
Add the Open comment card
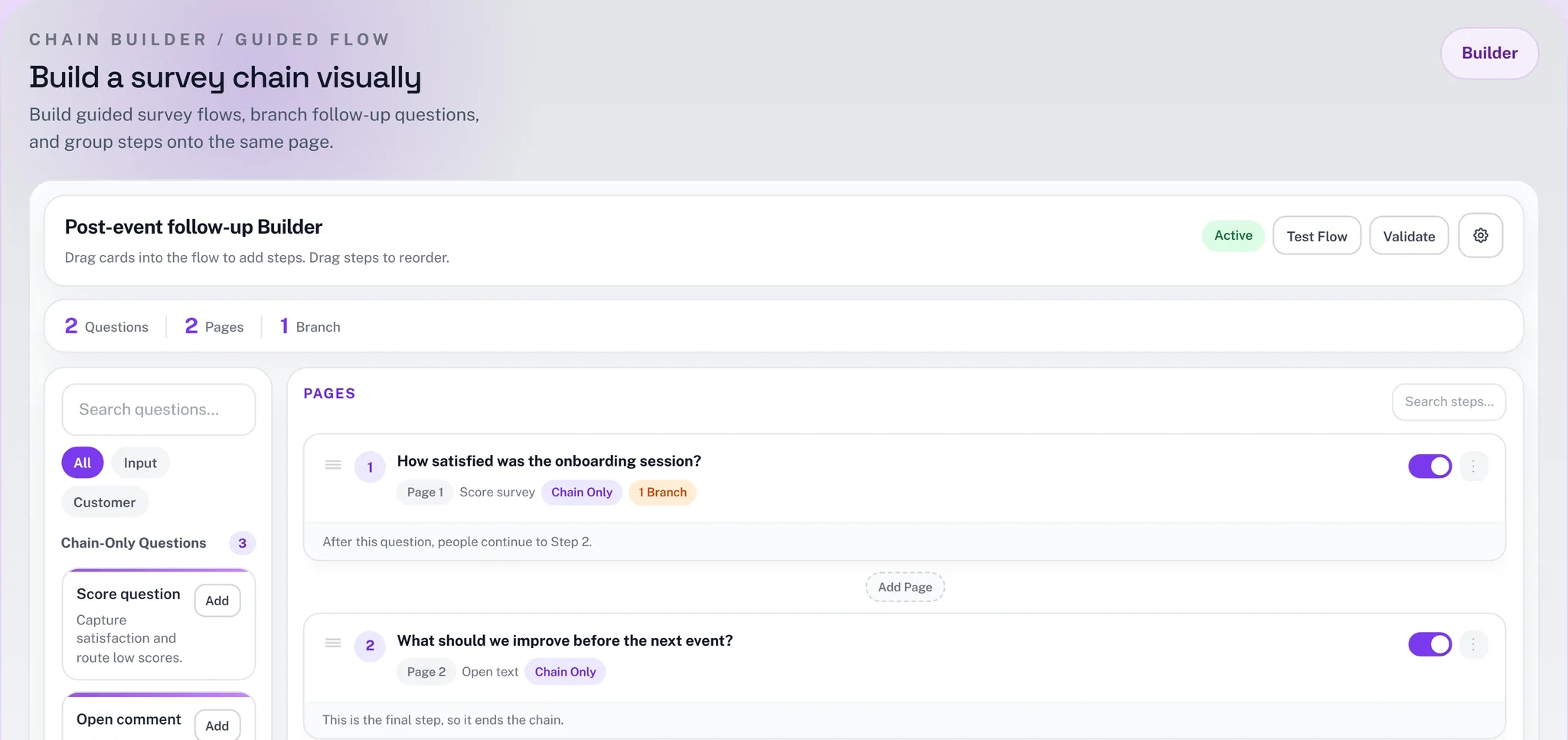pos(217,725)
